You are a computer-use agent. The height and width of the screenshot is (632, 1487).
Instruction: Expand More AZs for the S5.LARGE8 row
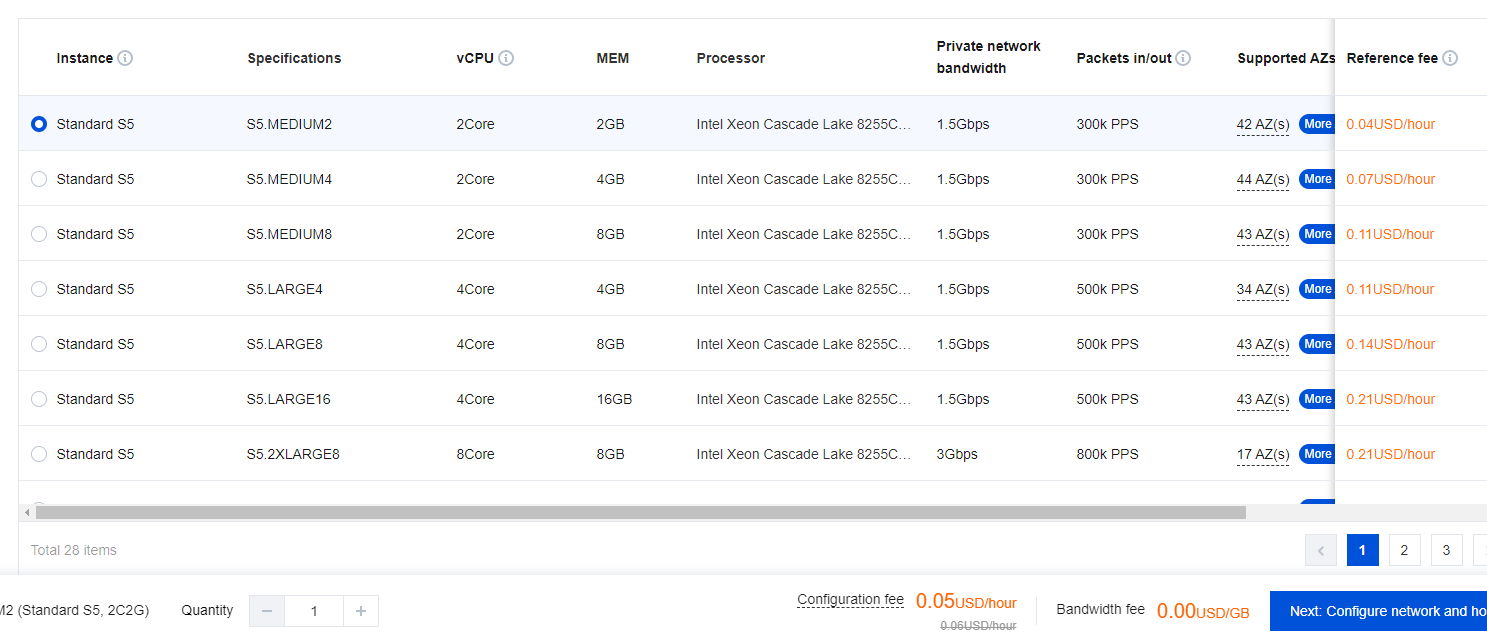click(x=1316, y=344)
